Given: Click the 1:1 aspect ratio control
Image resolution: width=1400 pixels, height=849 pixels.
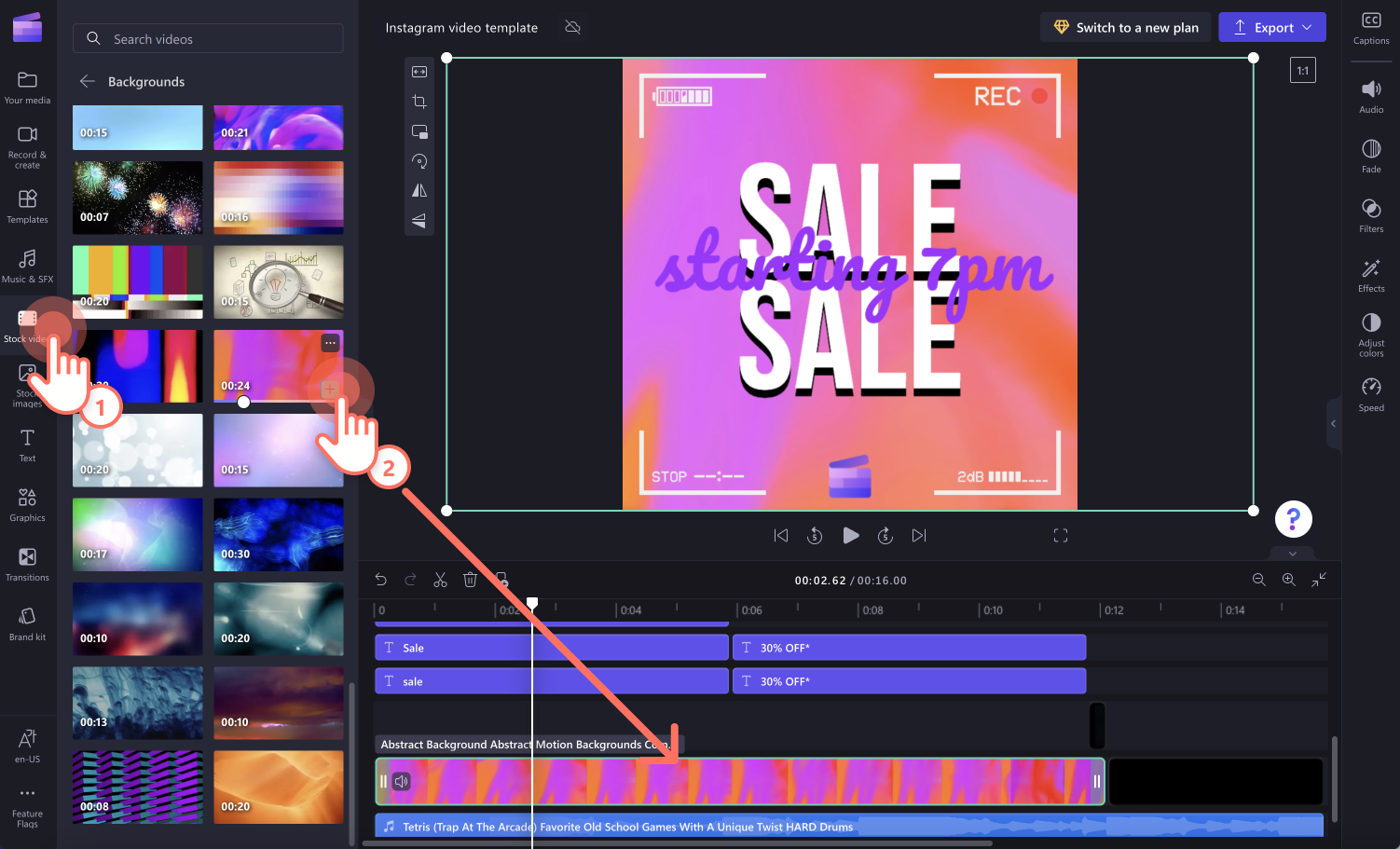Looking at the screenshot, I should (1302, 69).
